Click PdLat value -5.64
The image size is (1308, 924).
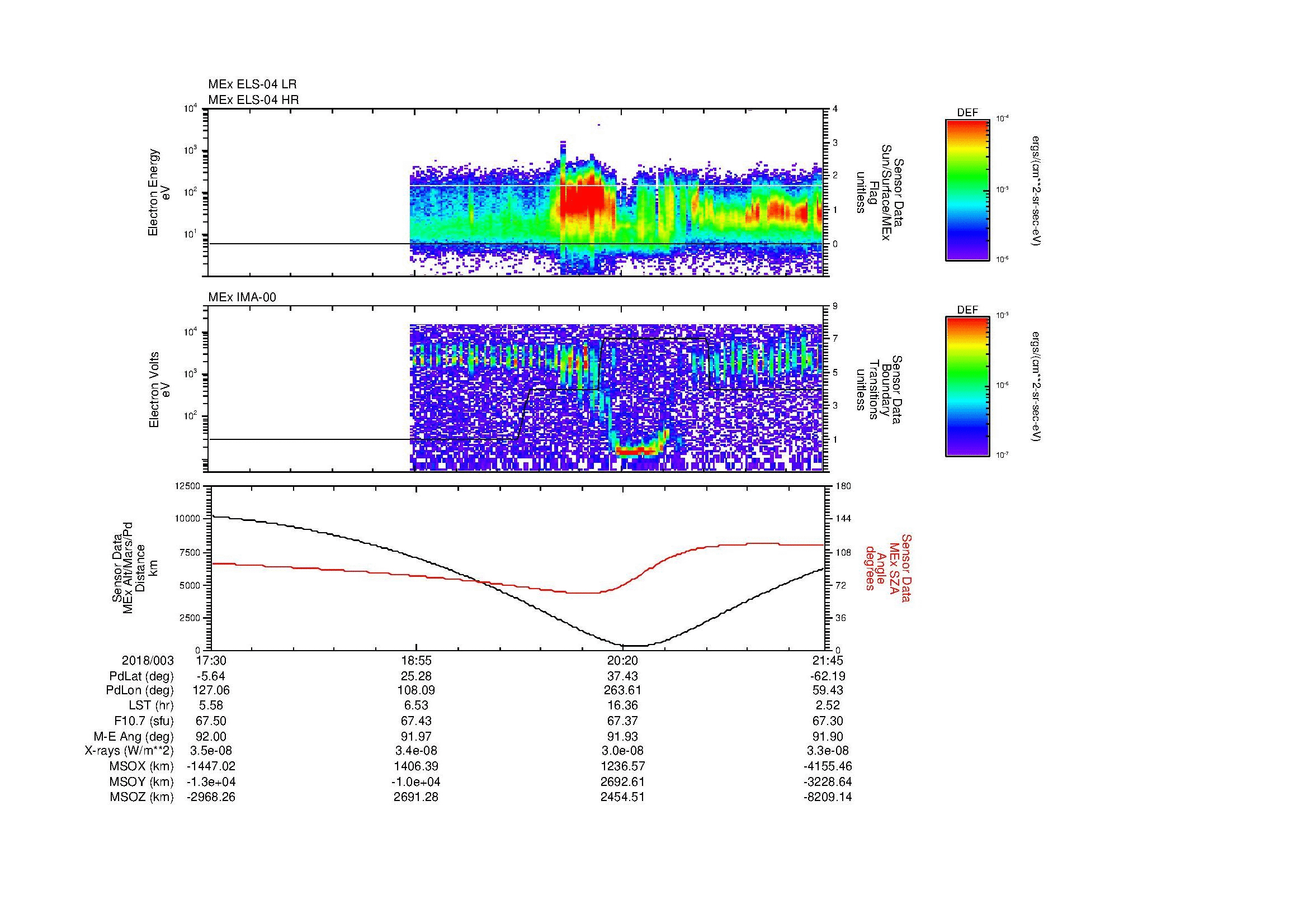211,676
